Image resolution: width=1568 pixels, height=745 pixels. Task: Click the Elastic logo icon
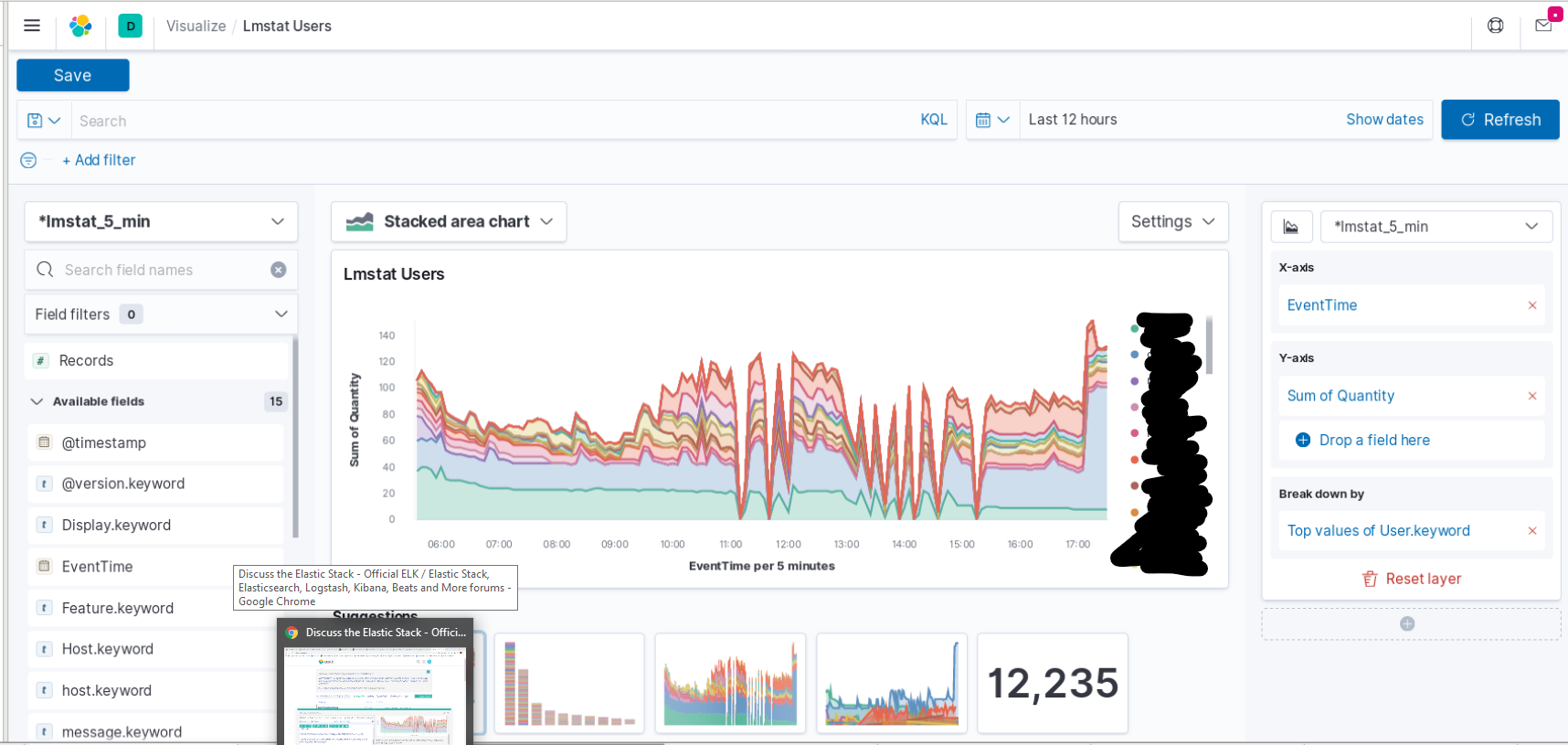[x=81, y=26]
